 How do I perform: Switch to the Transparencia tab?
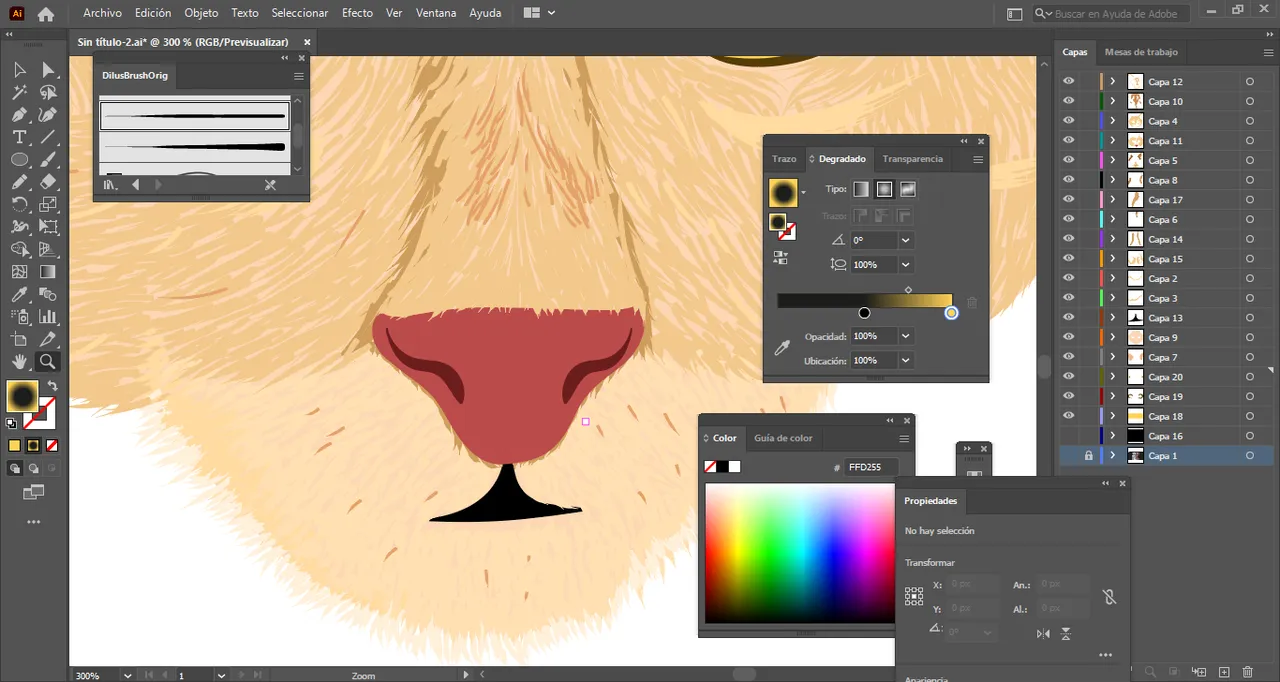[x=912, y=159]
